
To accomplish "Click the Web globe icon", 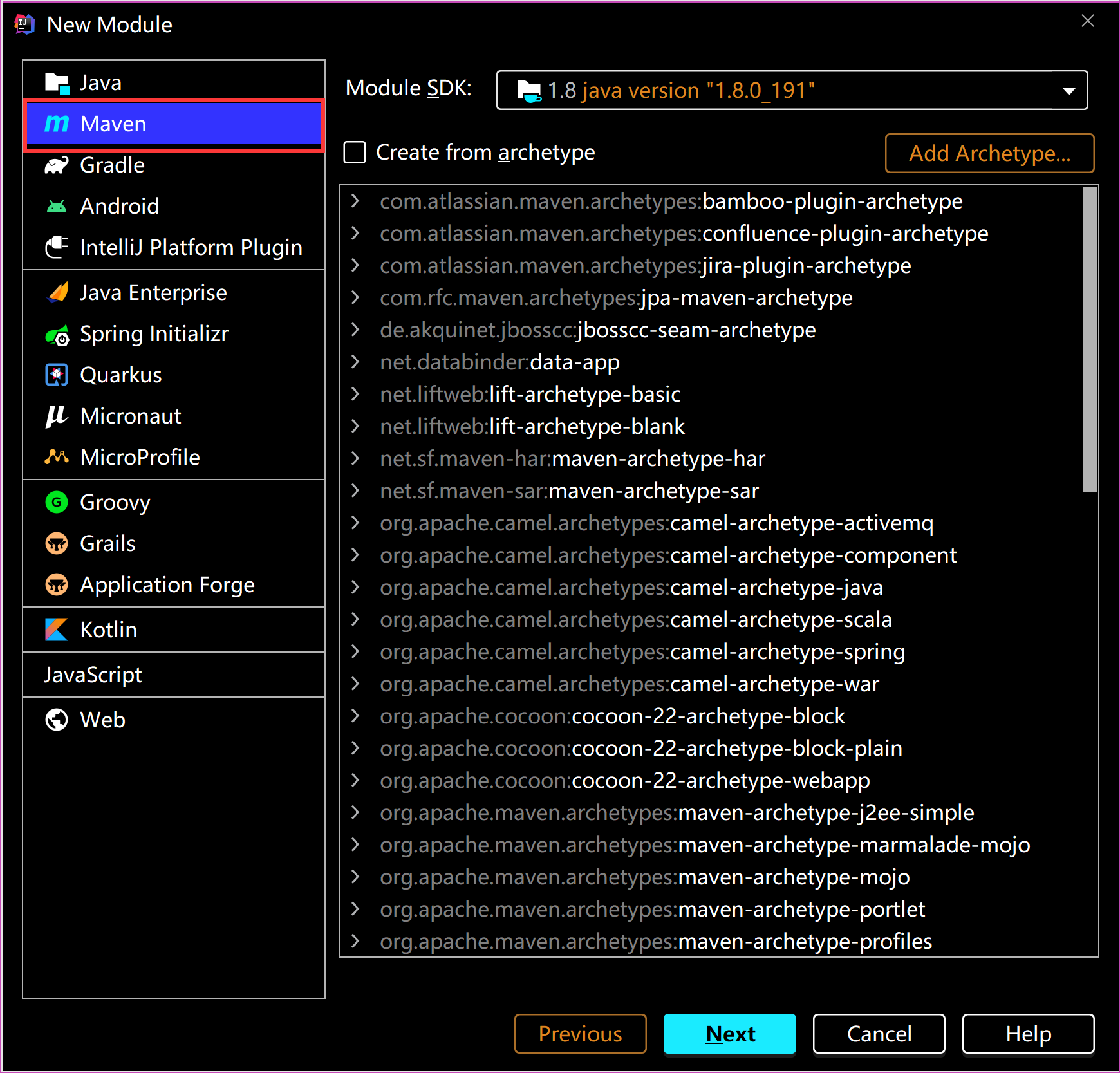I will [x=57, y=720].
